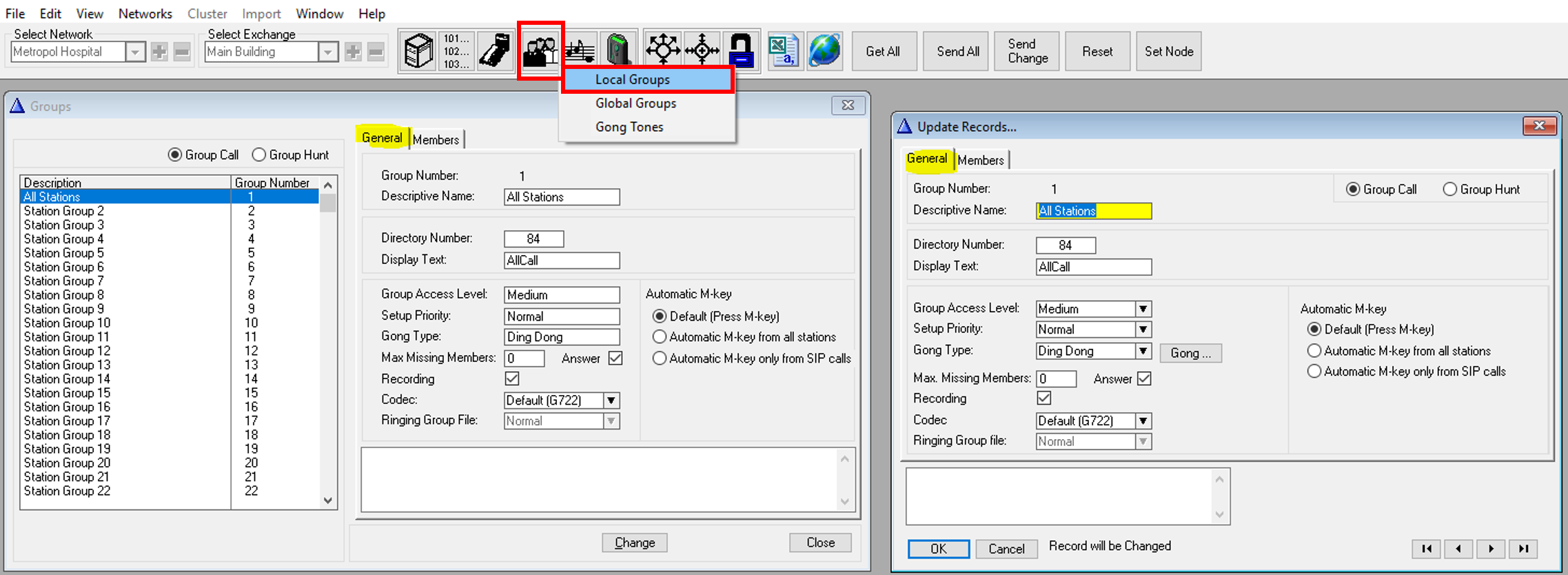Click the plus button beside Select Exchange
This screenshot has width=1568, height=575.
pos(353,52)
